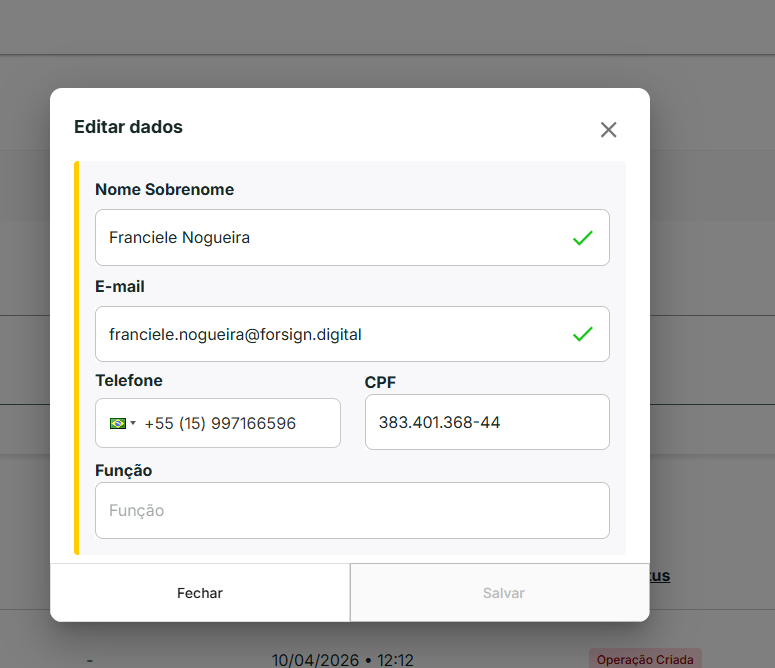Screen dimensions: 775x668
Task: Close the Editar dados dialog with X
Action: [x=608, y=130]
